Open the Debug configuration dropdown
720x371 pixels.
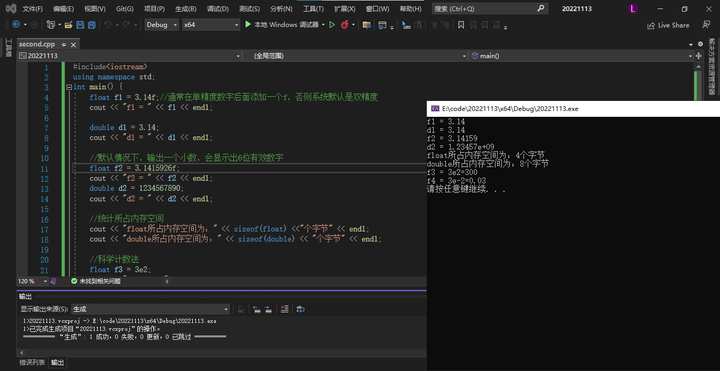click(162, 25)
